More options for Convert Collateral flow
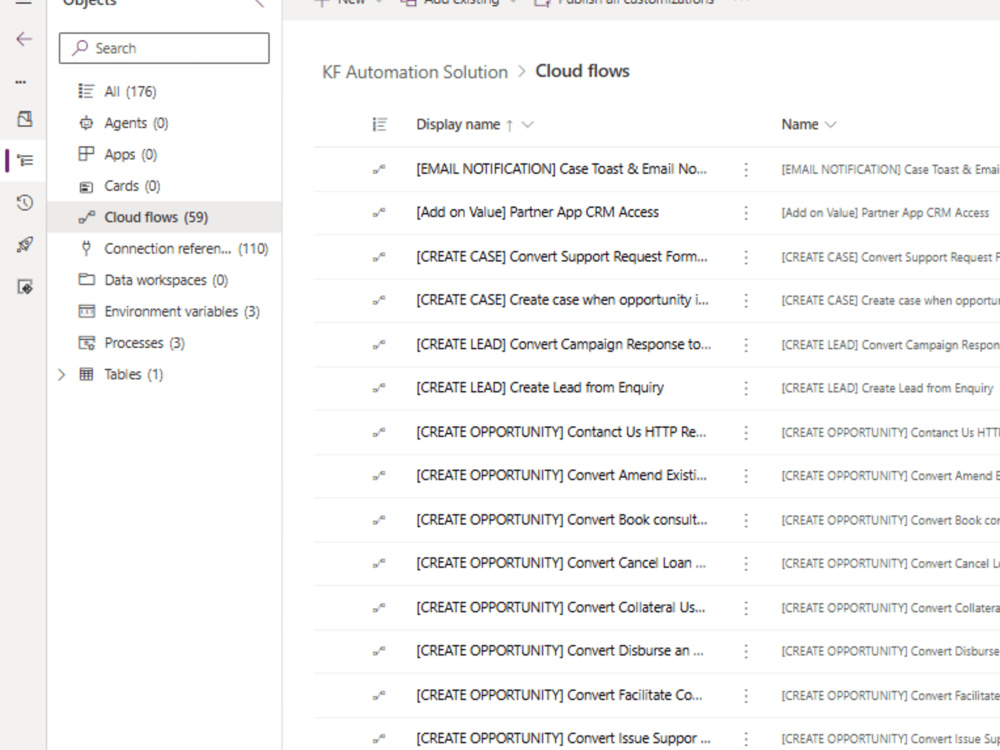Screen dimensions: 1000x750 (x=746, y=608)
